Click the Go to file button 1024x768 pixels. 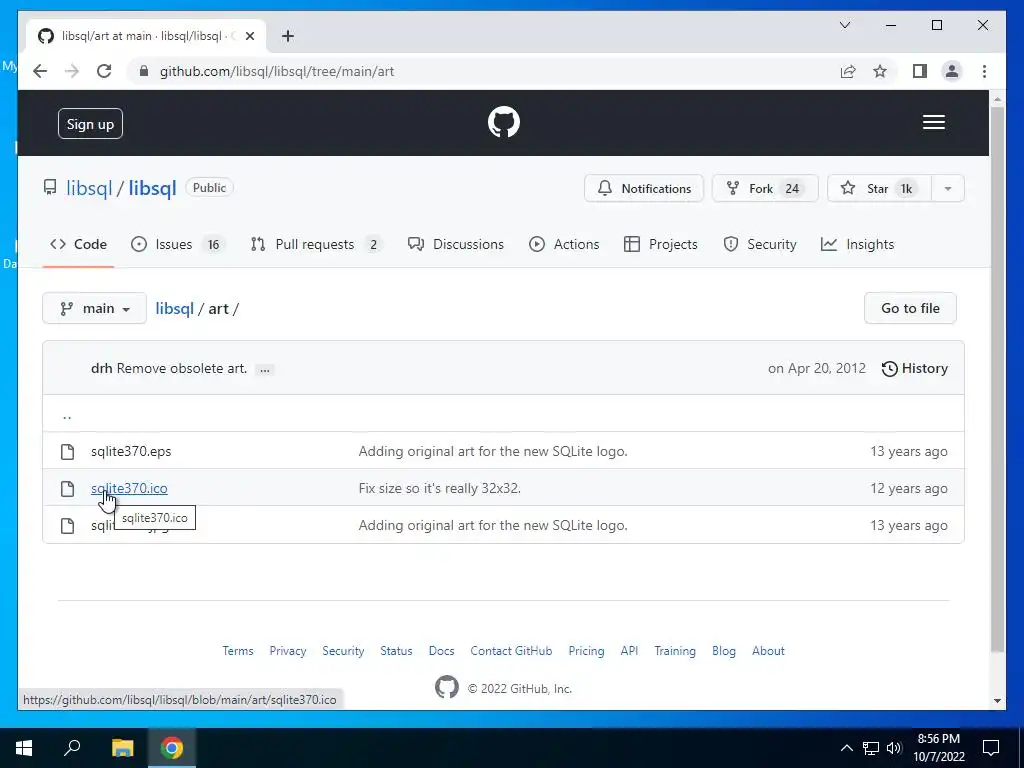[x=910, y=308]
